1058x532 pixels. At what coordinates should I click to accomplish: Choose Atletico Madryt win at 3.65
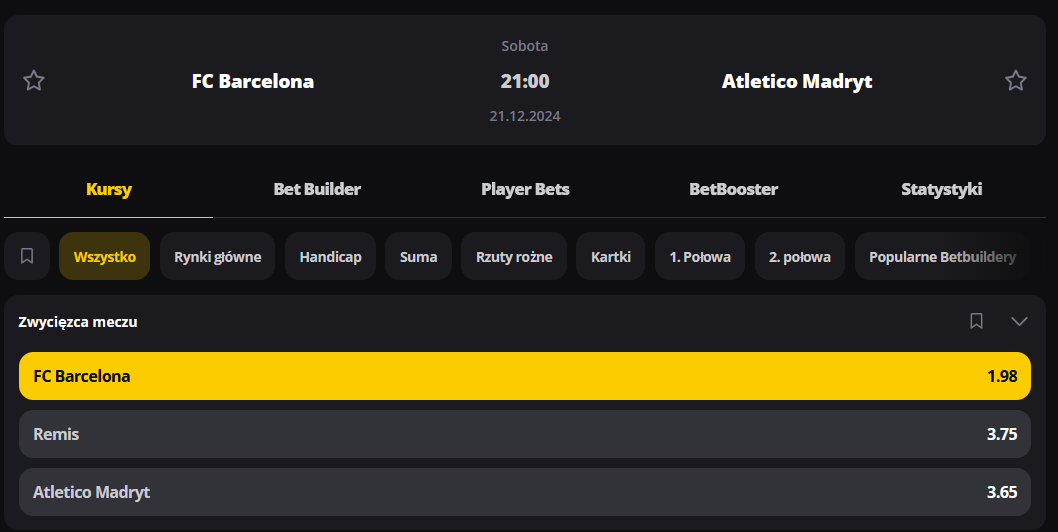pos(525,492)
